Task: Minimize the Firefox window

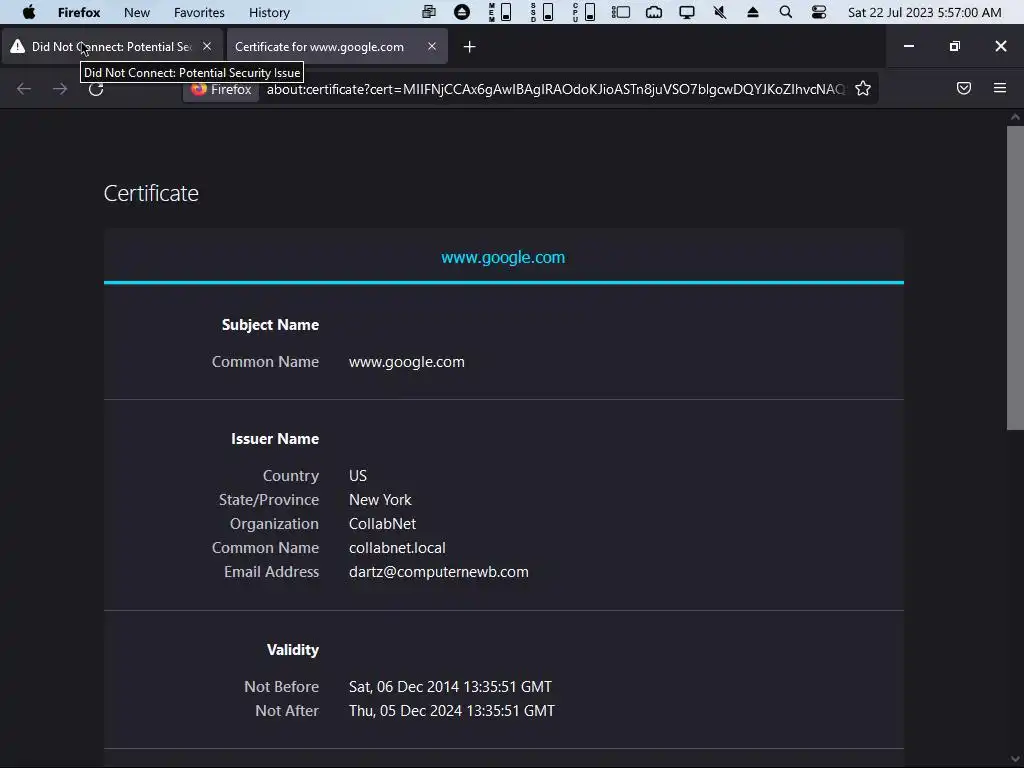Action: pos(908,46)
